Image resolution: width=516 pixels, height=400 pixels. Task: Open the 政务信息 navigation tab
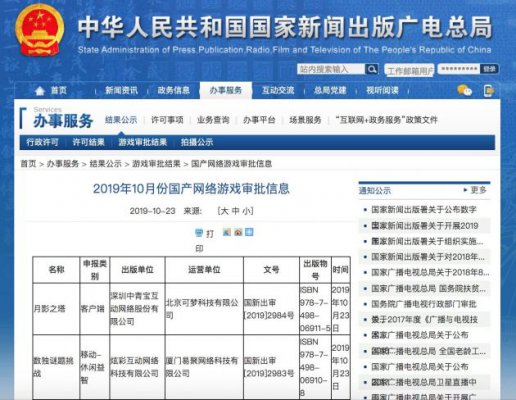pos(173,90)
